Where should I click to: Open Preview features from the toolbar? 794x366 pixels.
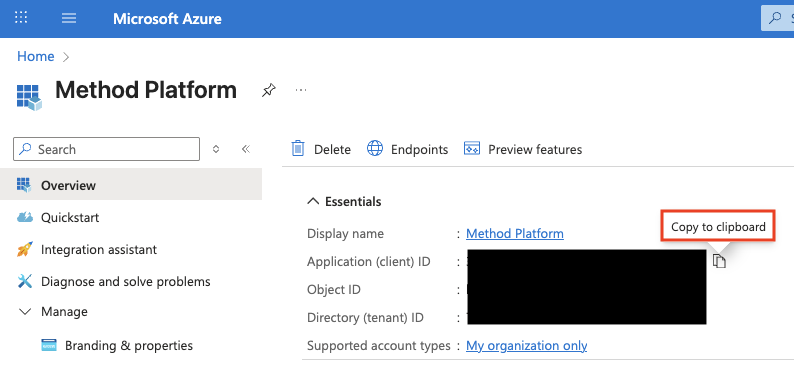click(523, 149)
